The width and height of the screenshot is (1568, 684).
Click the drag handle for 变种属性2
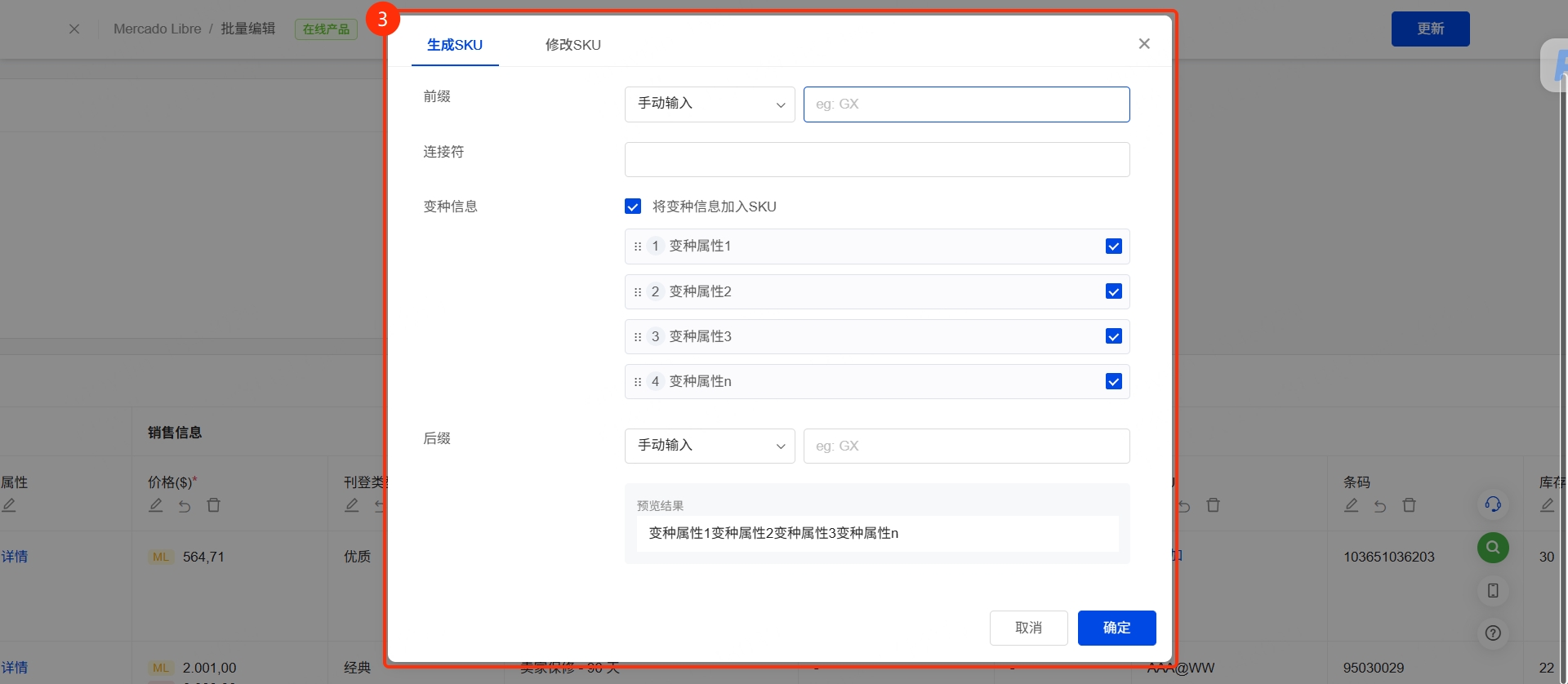point(638,292)
